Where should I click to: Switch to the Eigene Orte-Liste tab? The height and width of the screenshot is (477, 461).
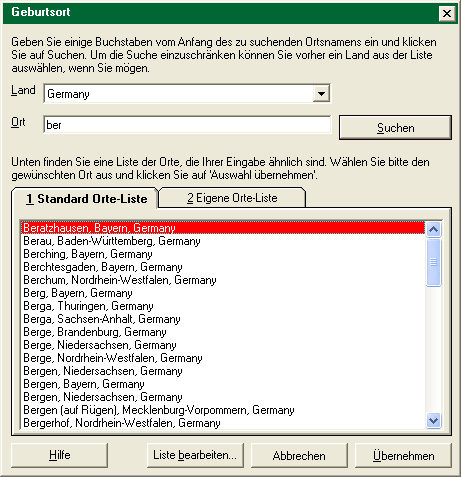232,198
